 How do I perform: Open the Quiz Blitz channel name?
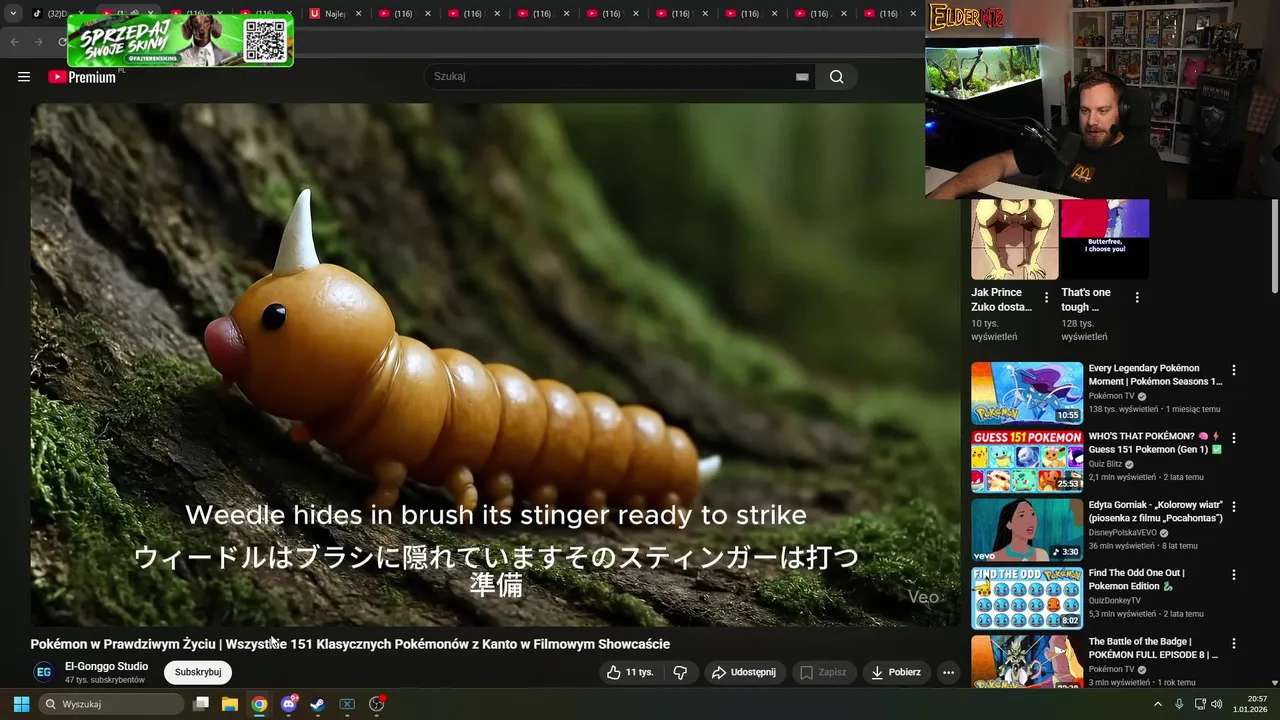(x=1106, y=464)
